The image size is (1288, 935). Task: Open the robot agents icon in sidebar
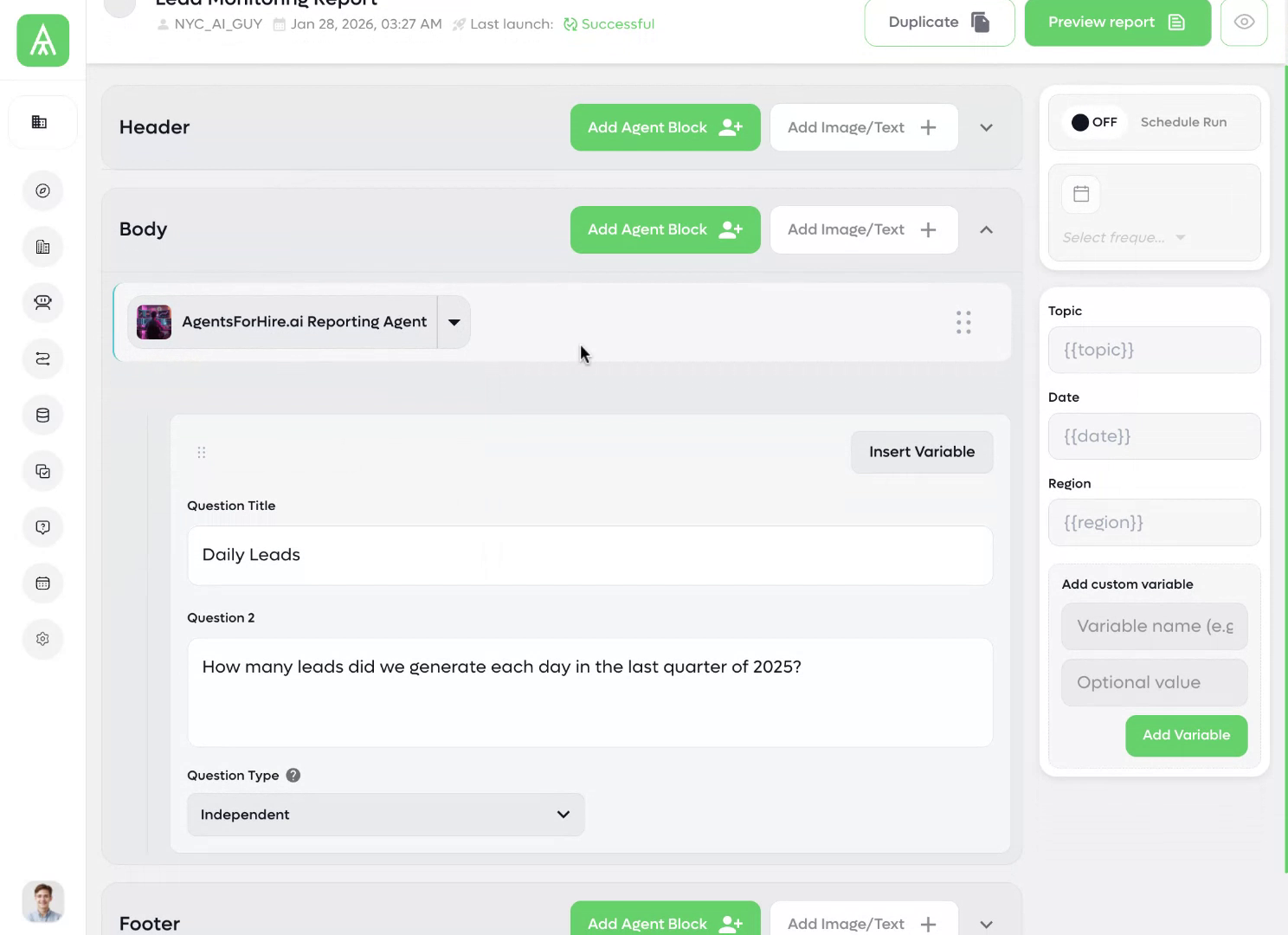pos(42,302)
